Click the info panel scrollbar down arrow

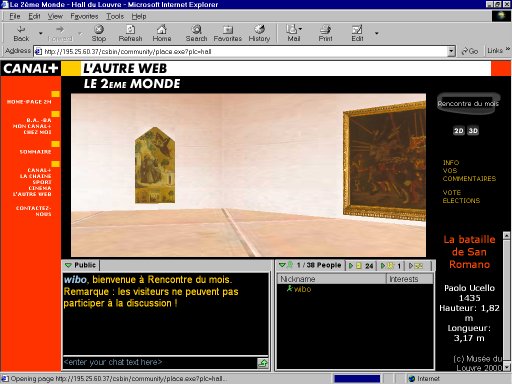pos(507,367)
